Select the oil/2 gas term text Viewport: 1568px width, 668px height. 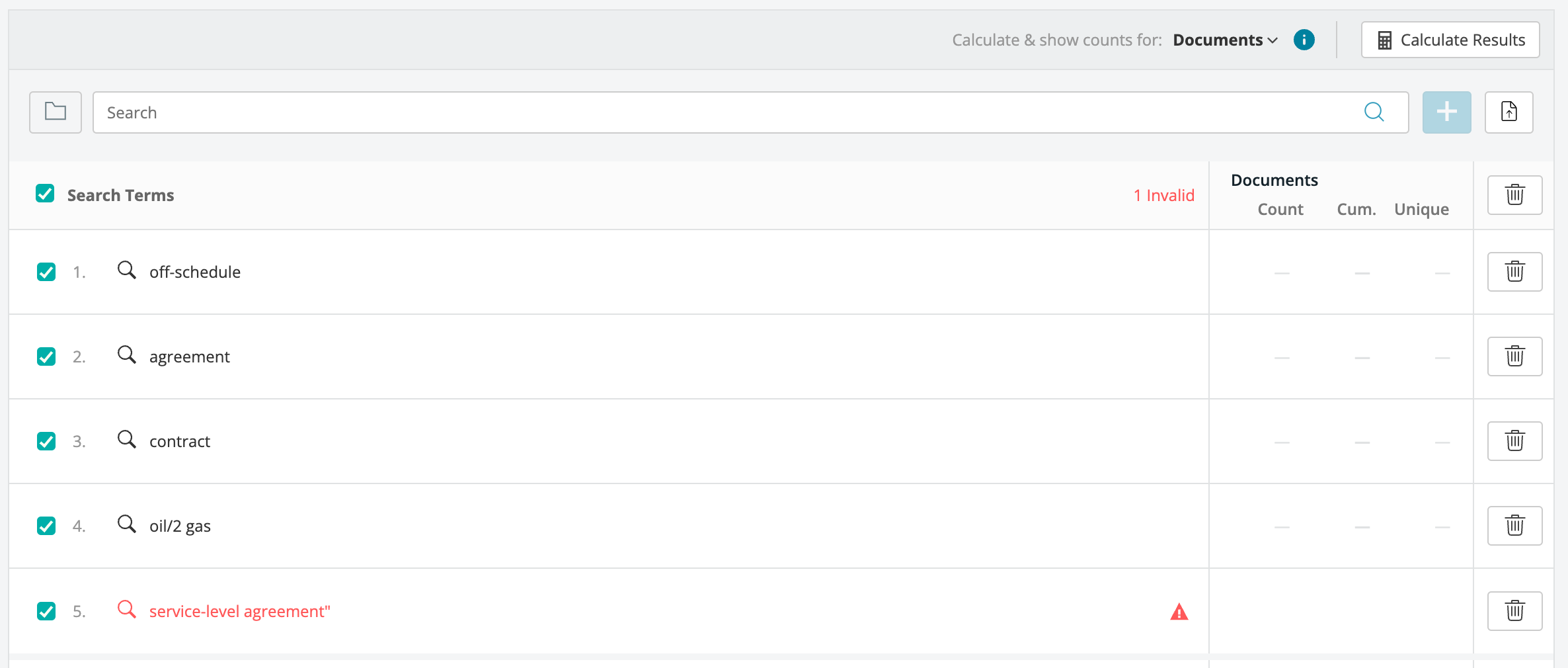click(x=180, y=526)
